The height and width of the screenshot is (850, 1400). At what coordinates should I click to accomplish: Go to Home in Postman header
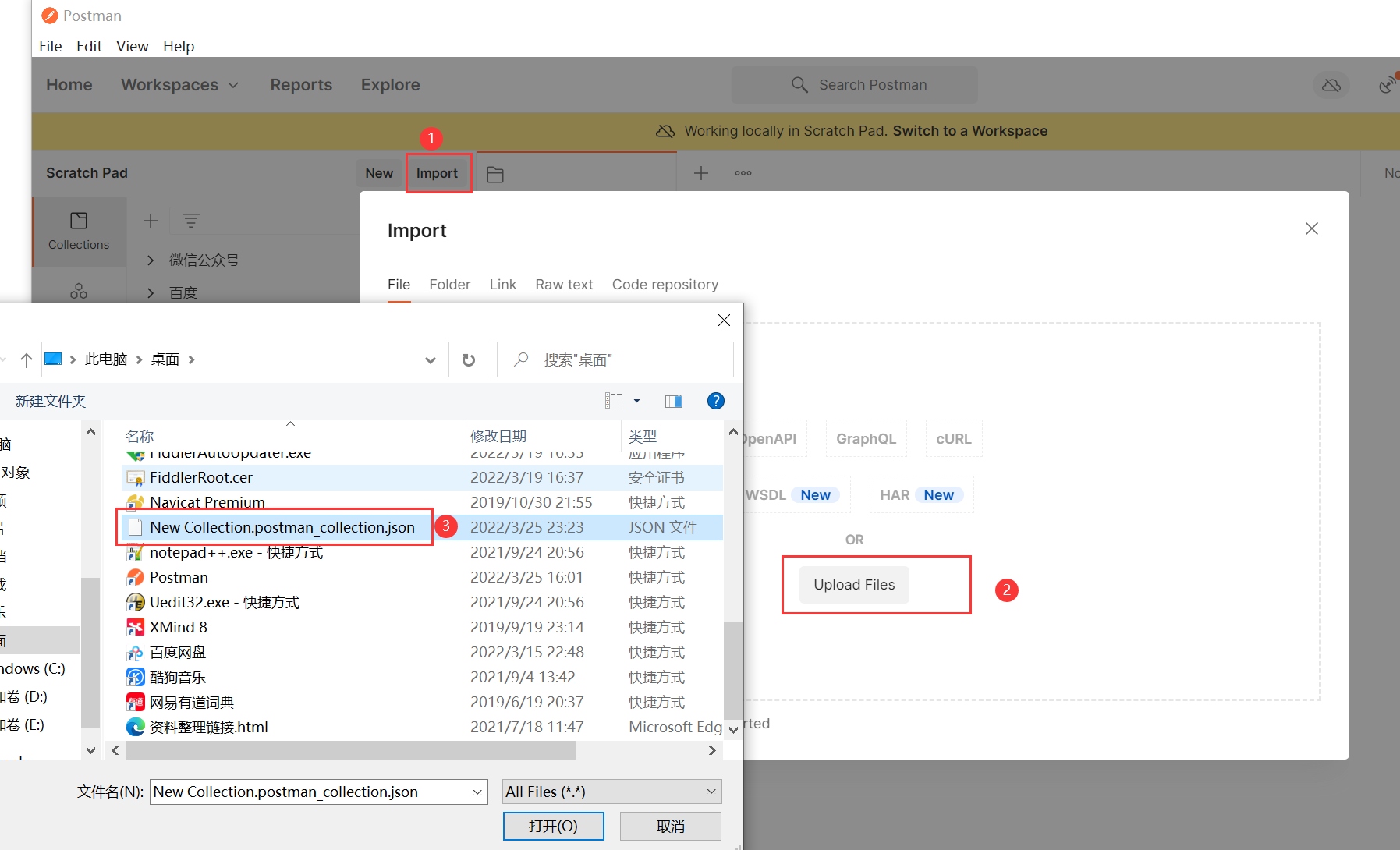[x=69, y=84]
